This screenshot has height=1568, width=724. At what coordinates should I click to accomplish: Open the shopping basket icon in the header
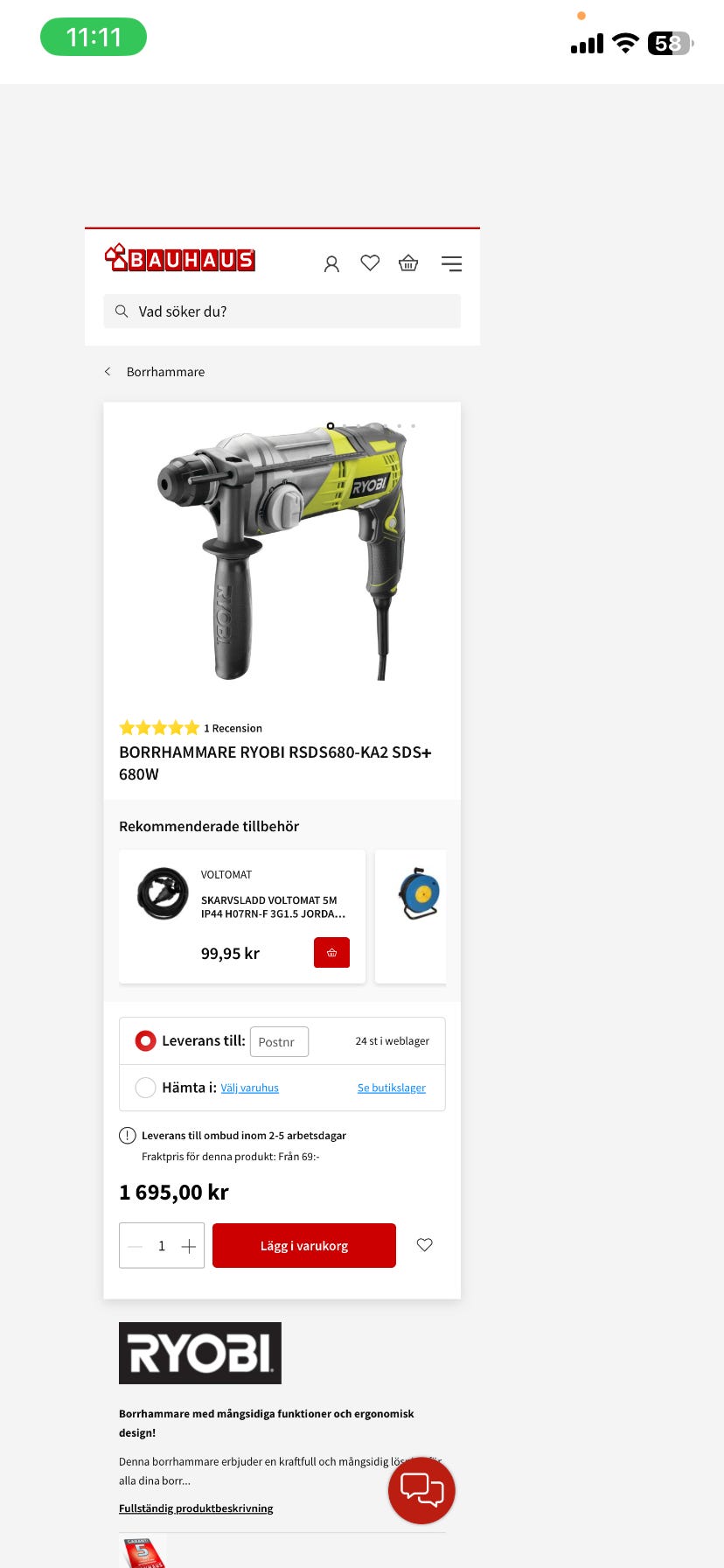tap(408, 262)
